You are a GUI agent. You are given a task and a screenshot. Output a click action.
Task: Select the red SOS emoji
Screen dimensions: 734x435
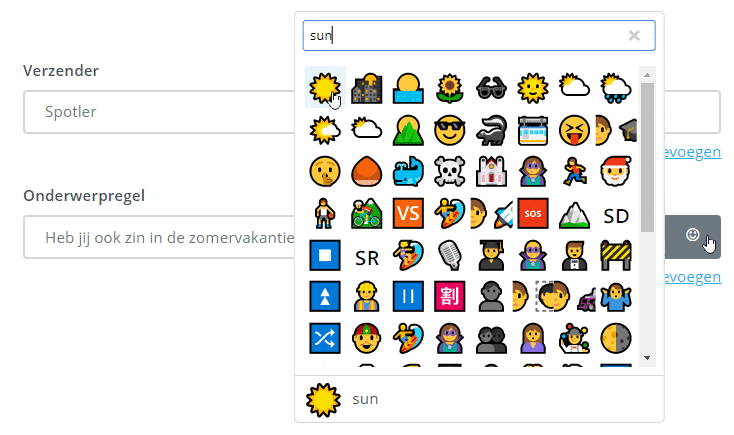coord(532,213)
